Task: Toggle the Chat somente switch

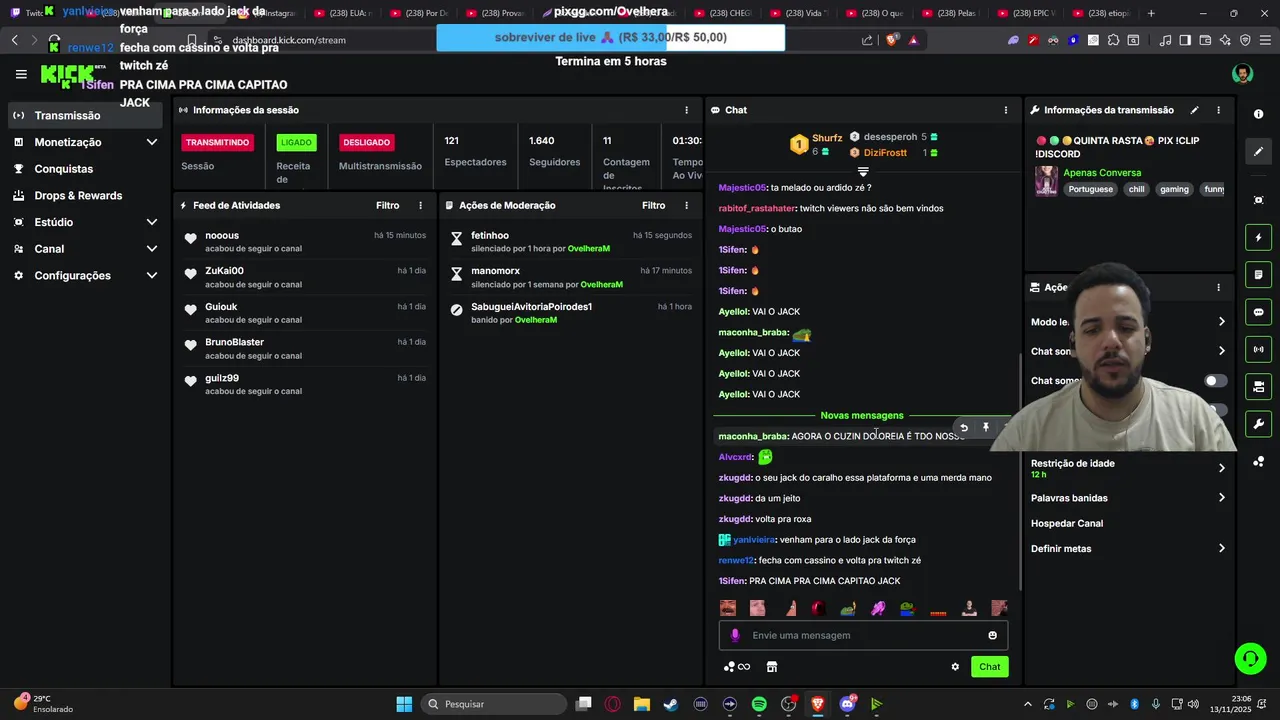Action: point(1216,381)
